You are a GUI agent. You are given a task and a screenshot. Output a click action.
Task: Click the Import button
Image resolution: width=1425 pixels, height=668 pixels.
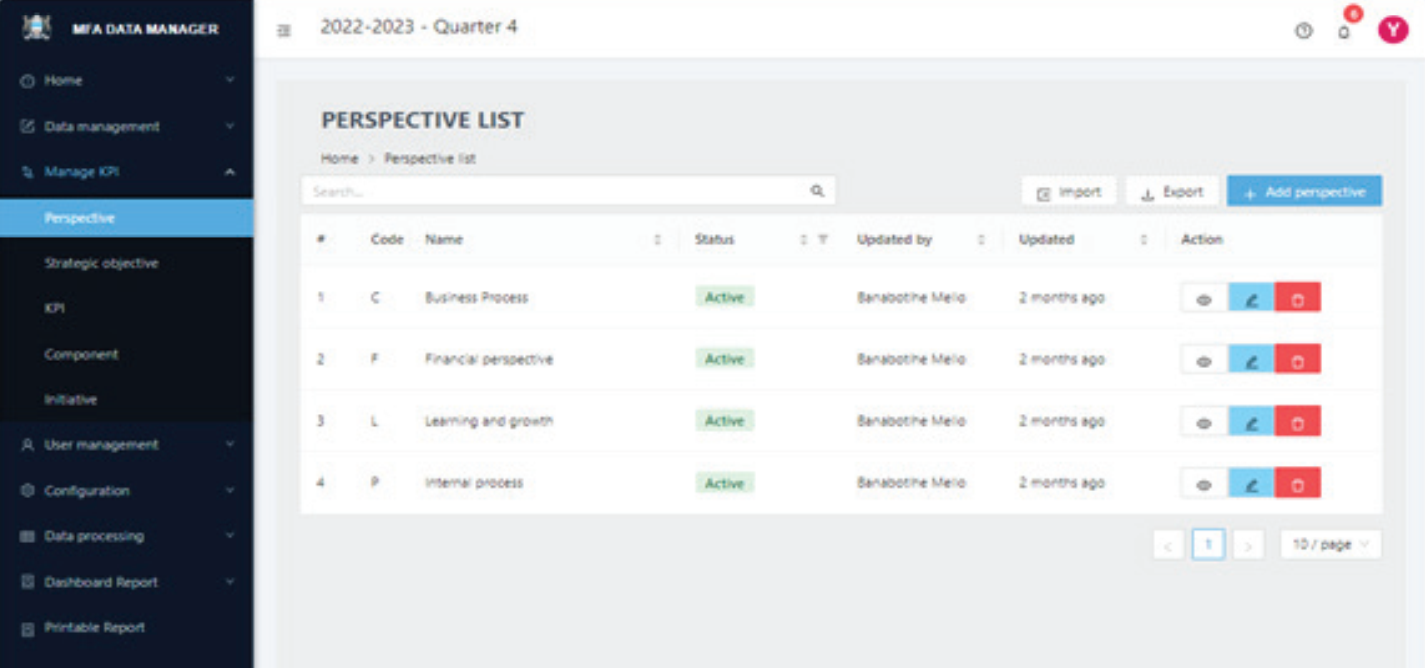pyautogui.click(x=1068, y=192)
